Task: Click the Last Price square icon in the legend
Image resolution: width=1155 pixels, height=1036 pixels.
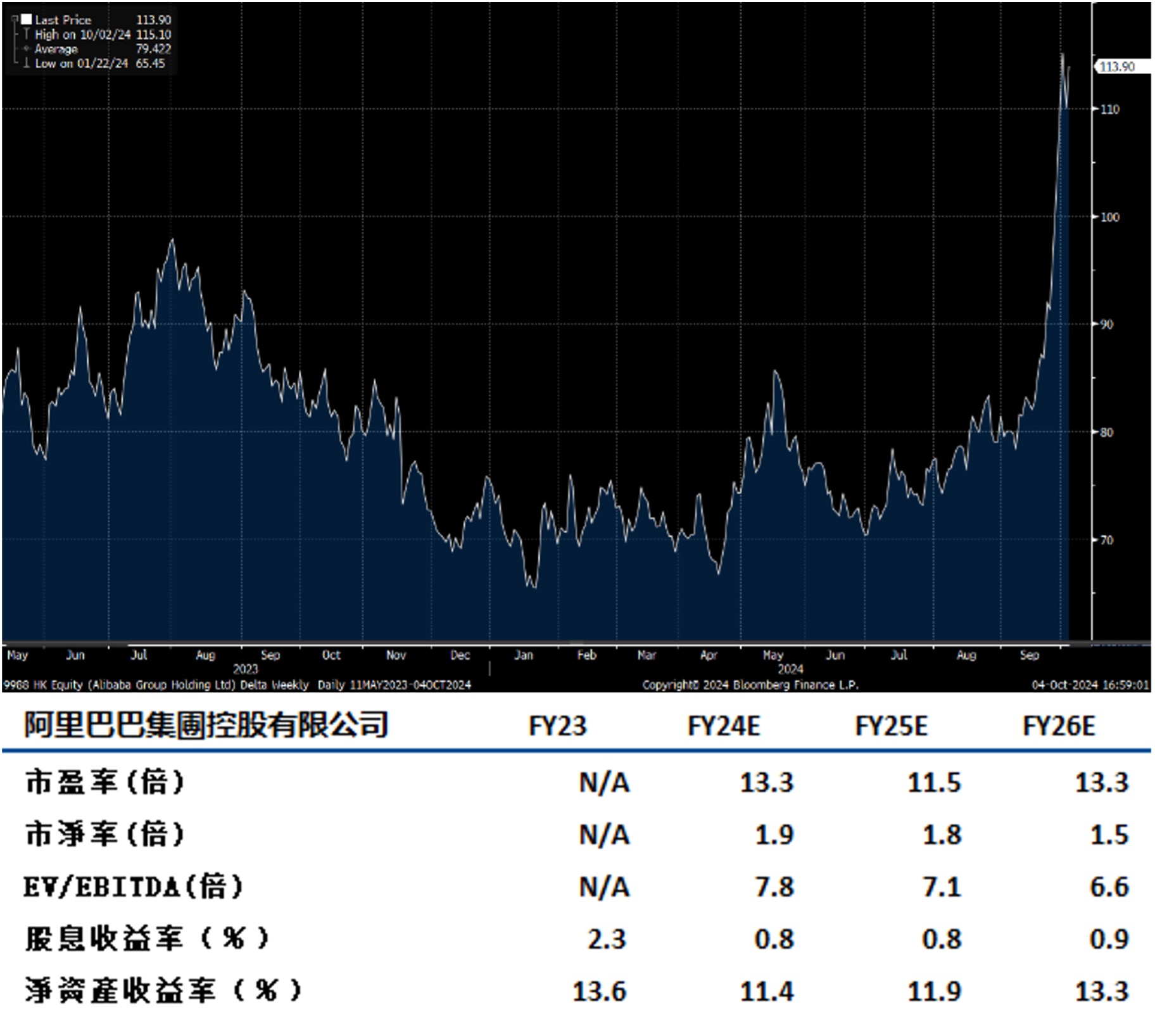Action: point(25,20)
